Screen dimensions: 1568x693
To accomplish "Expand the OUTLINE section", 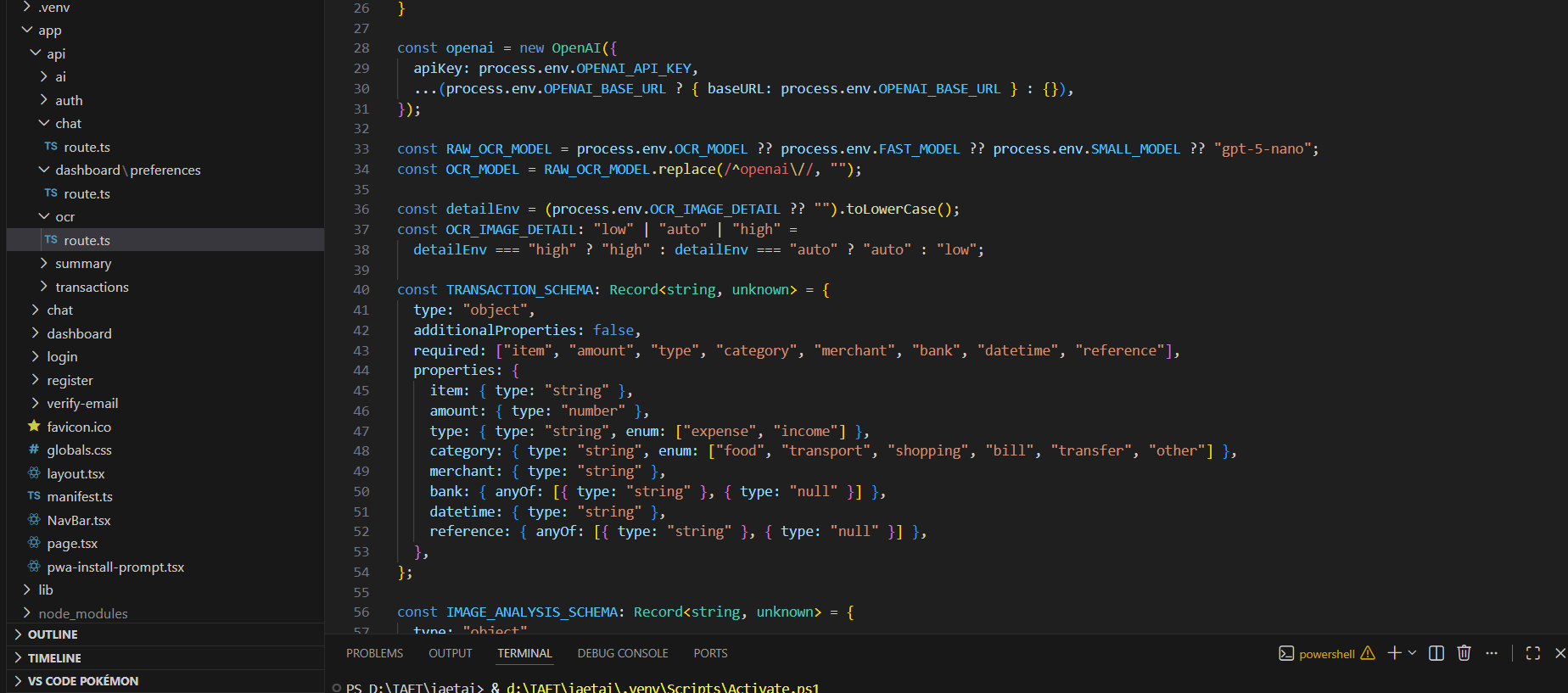I will pyautogui.click(x=165, y=634).
